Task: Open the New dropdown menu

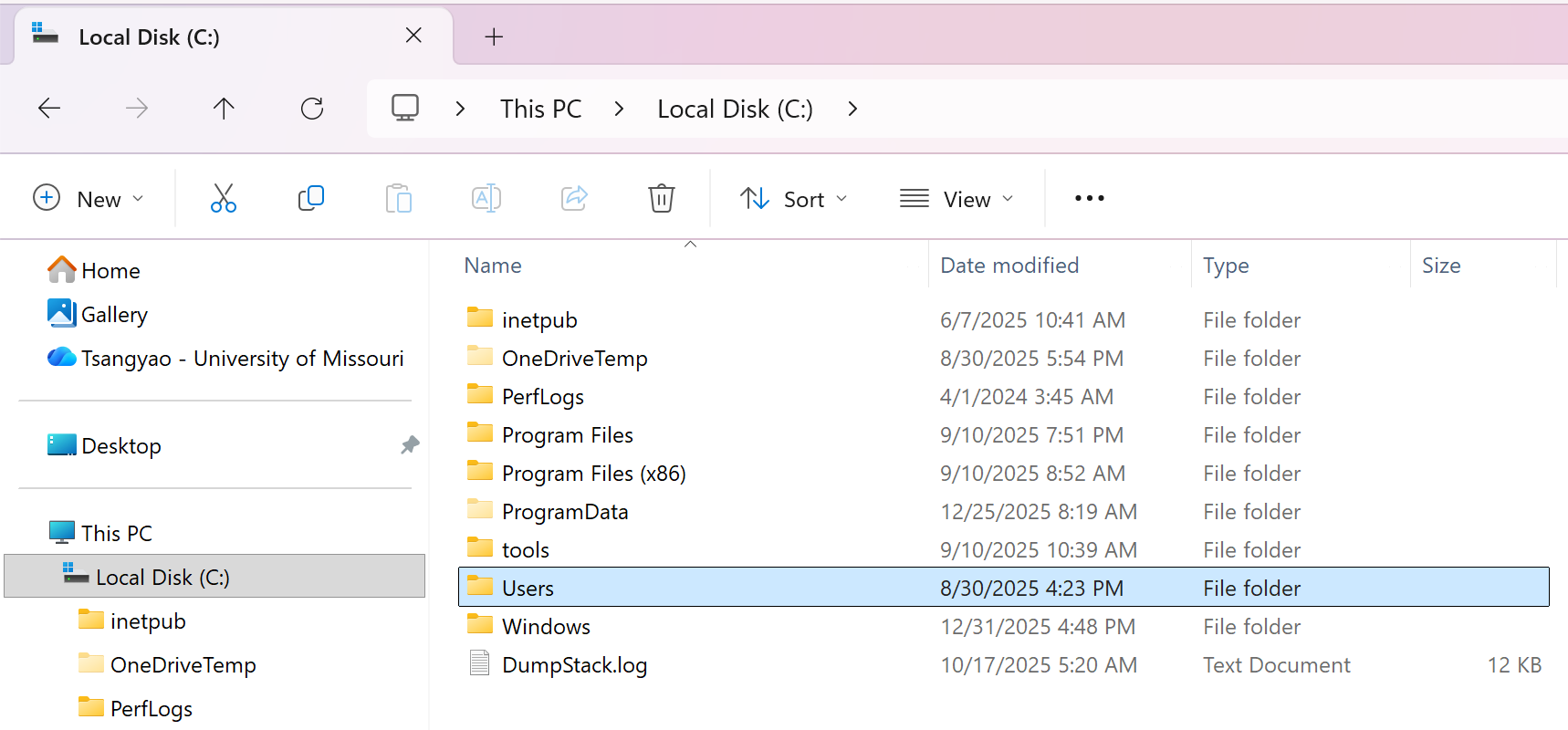Action: (89, 198)
